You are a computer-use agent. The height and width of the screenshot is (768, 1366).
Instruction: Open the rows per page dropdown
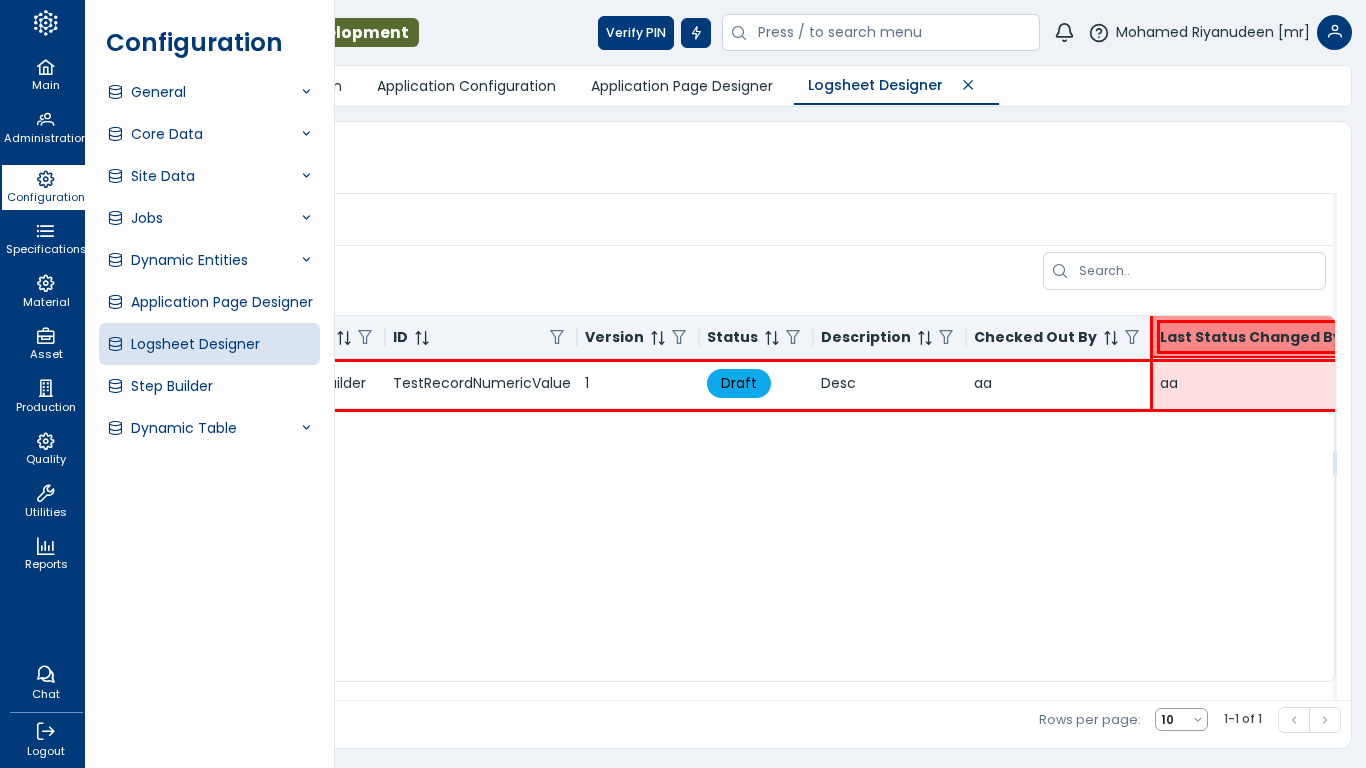pos(1181,720)
